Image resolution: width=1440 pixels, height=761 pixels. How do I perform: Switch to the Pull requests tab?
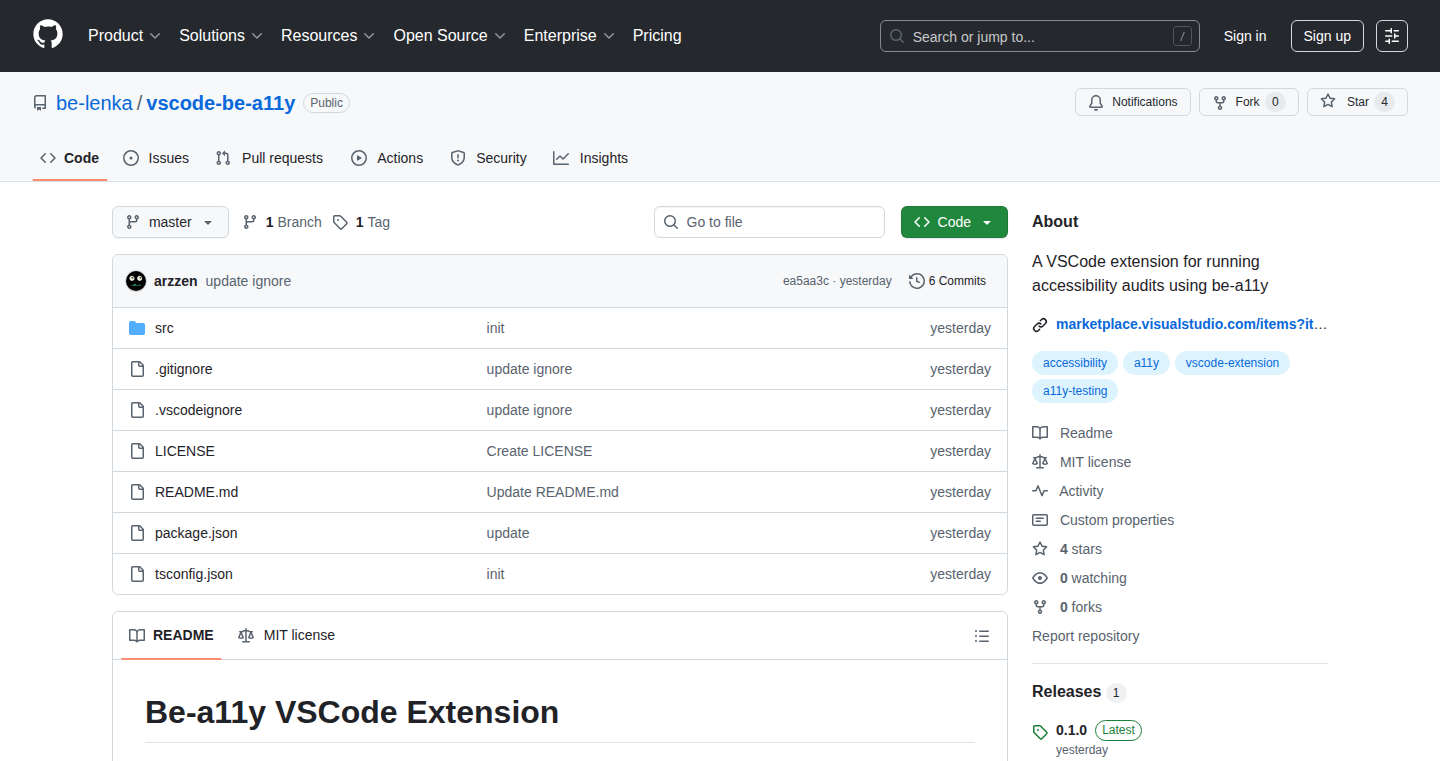tap(269, 158)
